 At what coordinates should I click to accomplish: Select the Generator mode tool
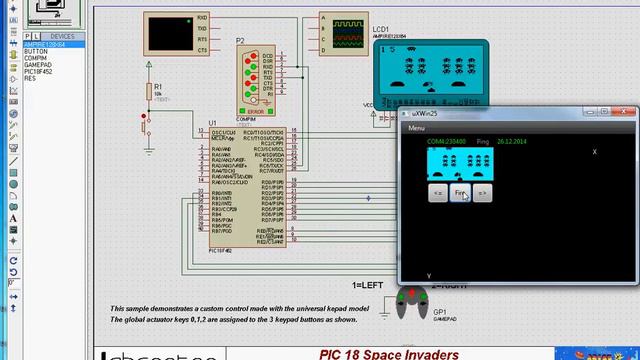pos(13,114)
